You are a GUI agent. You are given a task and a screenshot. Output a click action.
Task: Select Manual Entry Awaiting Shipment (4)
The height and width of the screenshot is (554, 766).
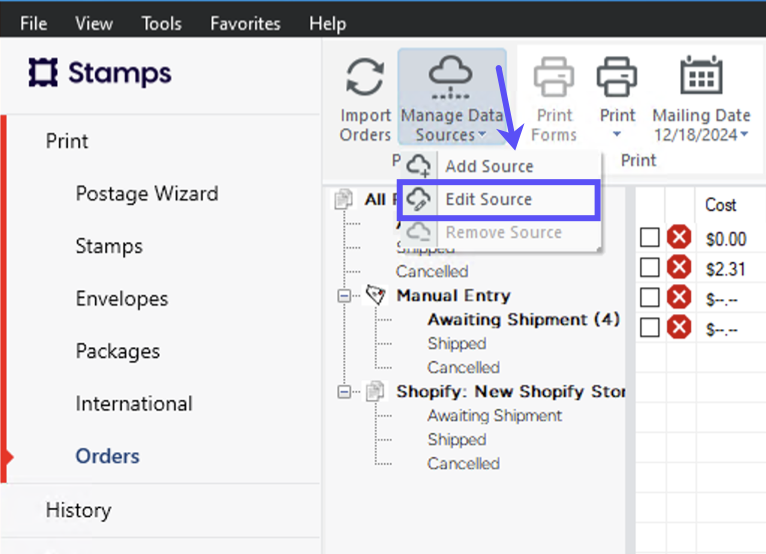[x=524, y=320]
